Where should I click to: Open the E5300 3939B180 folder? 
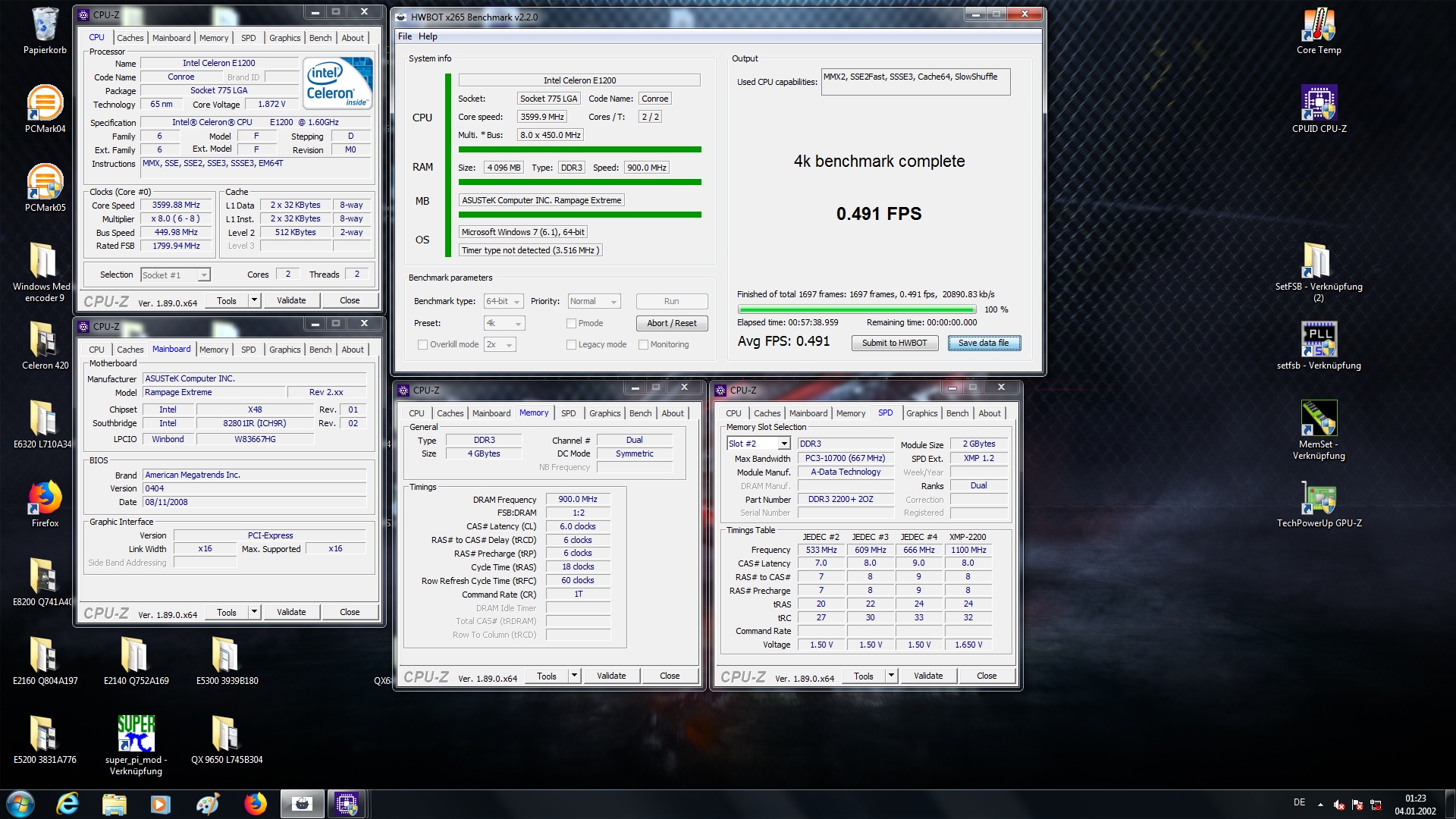point(227,661)
